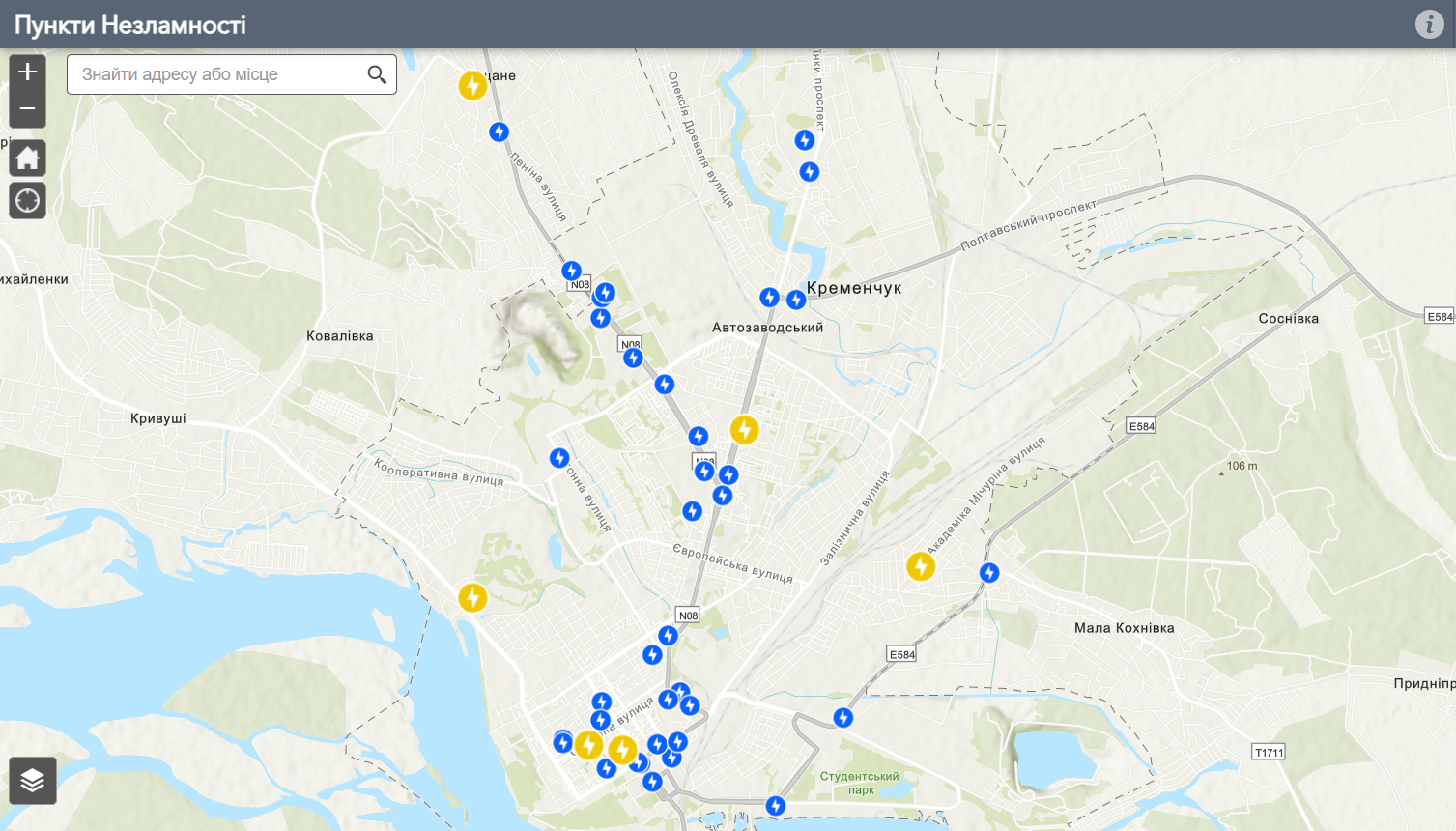
Task: Open the layers list panel
Action: tap(32, 780)
